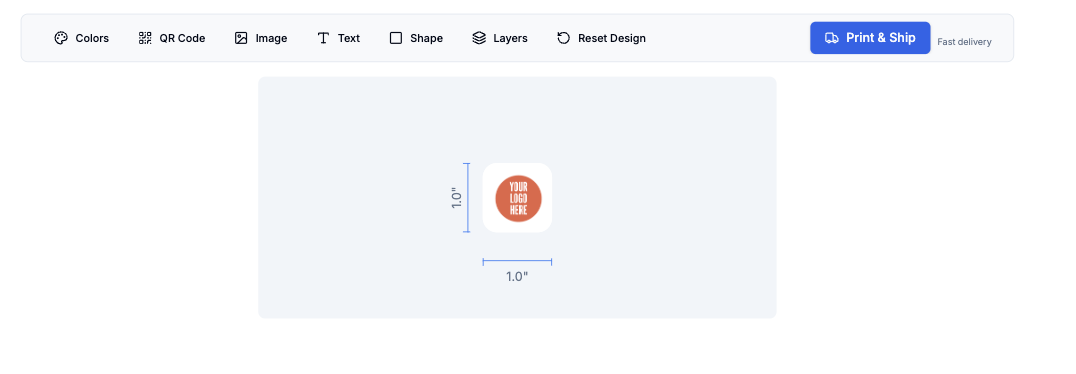The image size is (1076, 374).
Task: Click Reset Design
Action: coord(601,38)
